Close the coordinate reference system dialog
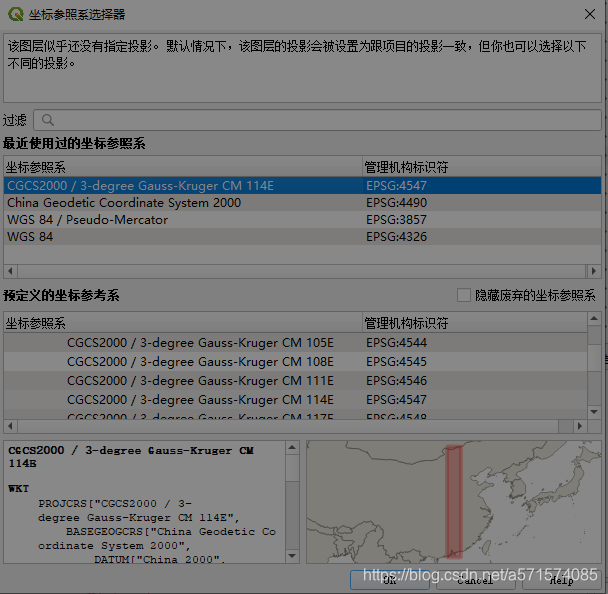This screenshot has height=594, width=608. [x=590, y=14]
